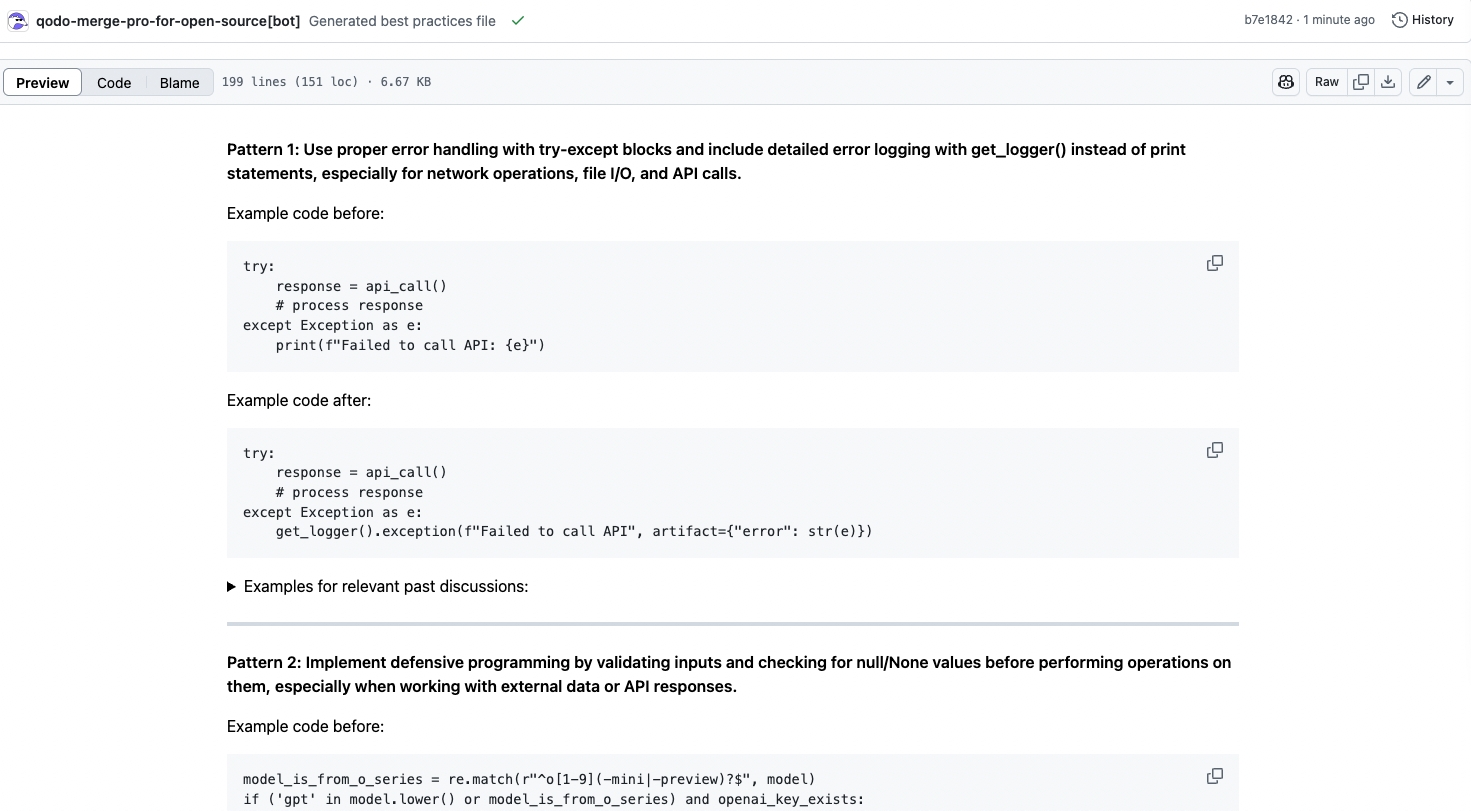1471x811 pixels.
Task: Download the raw file
Action: pos(1388,82)
